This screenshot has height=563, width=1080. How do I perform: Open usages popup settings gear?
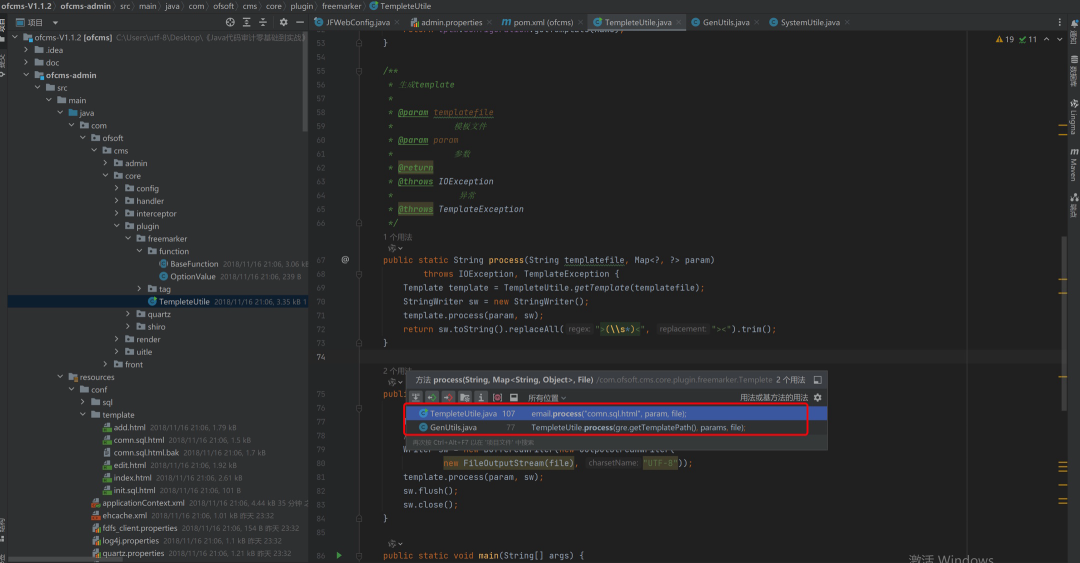tap(818, 398)
